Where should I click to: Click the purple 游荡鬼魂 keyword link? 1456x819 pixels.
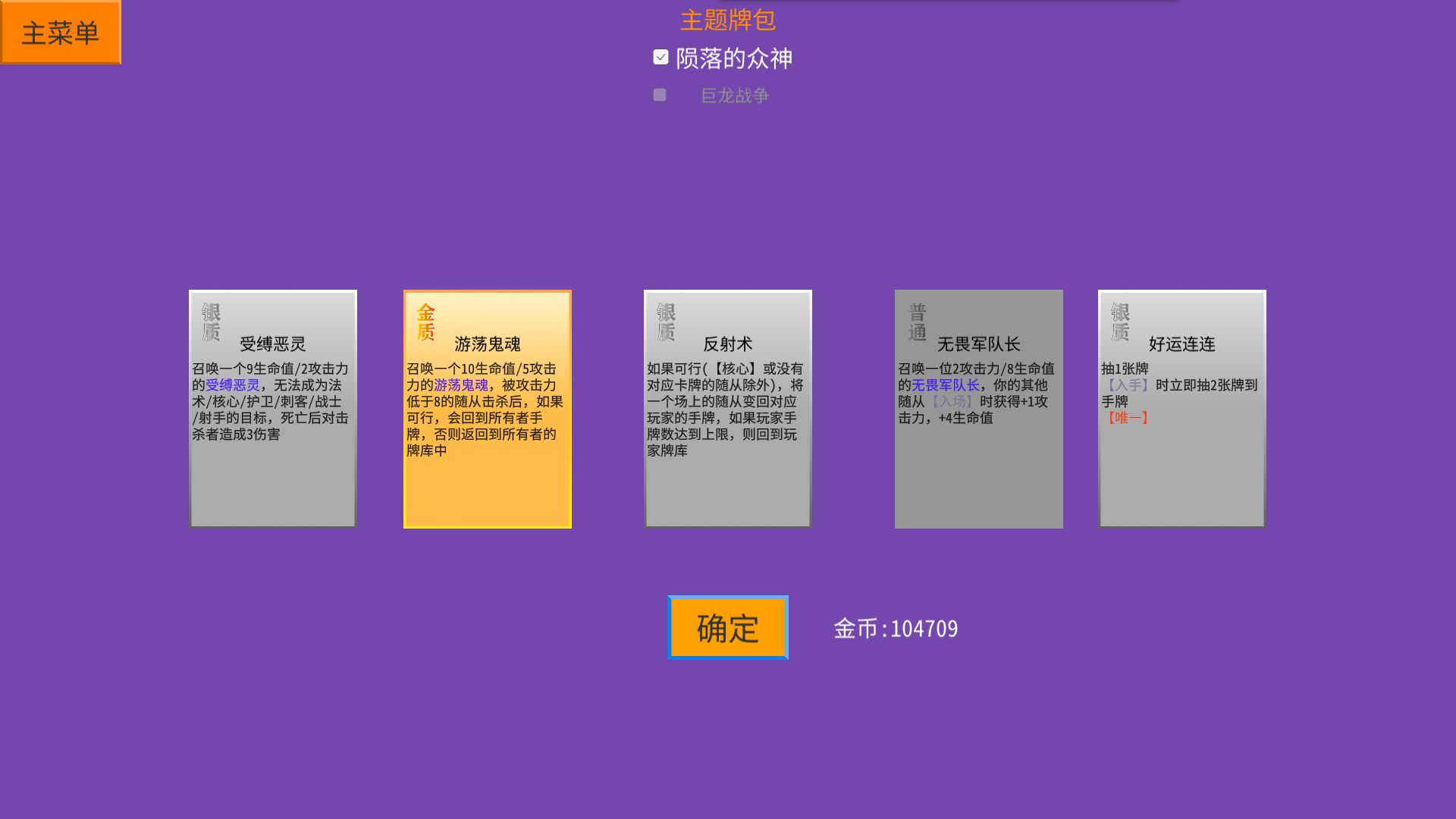pos(459,384)
